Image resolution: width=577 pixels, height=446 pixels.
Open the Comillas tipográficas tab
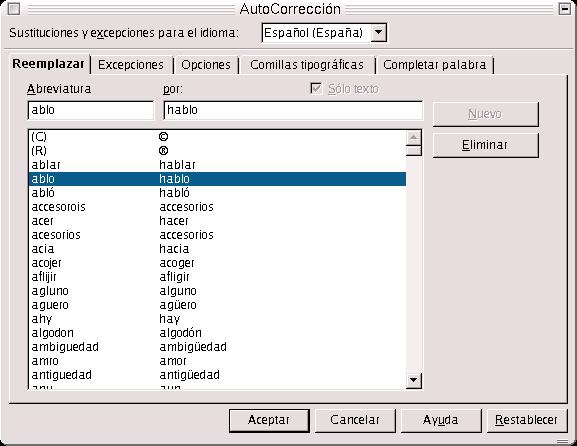click(x=307, y=65)
